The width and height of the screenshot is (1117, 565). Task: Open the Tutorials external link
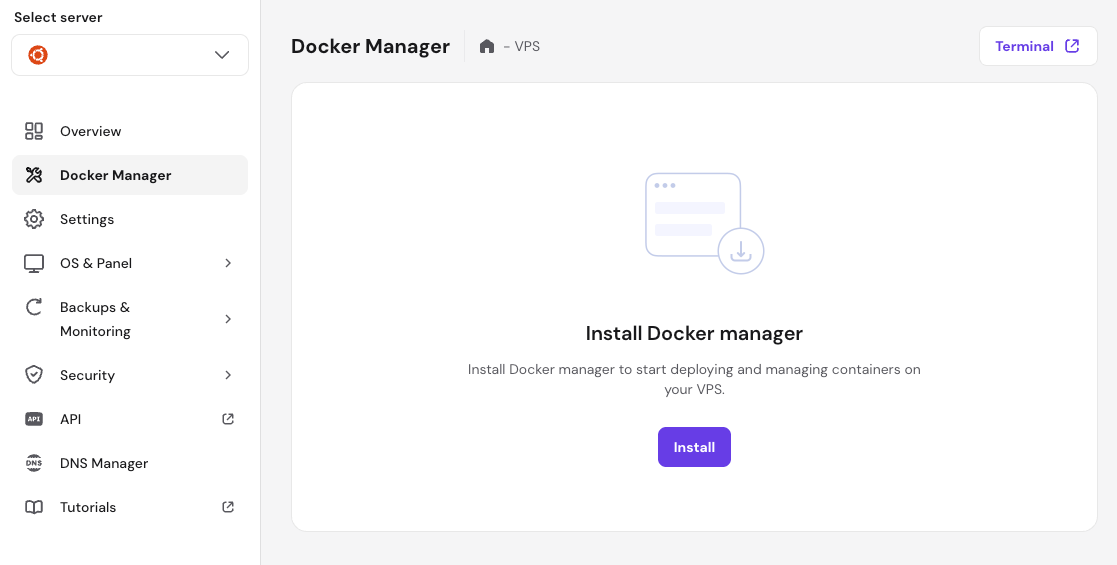click(x=228, y=507)
